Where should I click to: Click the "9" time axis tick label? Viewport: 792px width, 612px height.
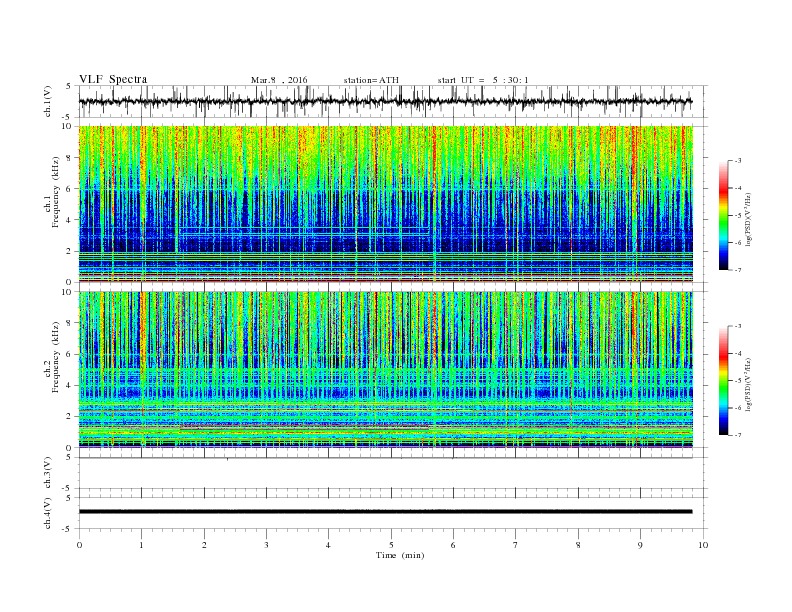point(640,545)
